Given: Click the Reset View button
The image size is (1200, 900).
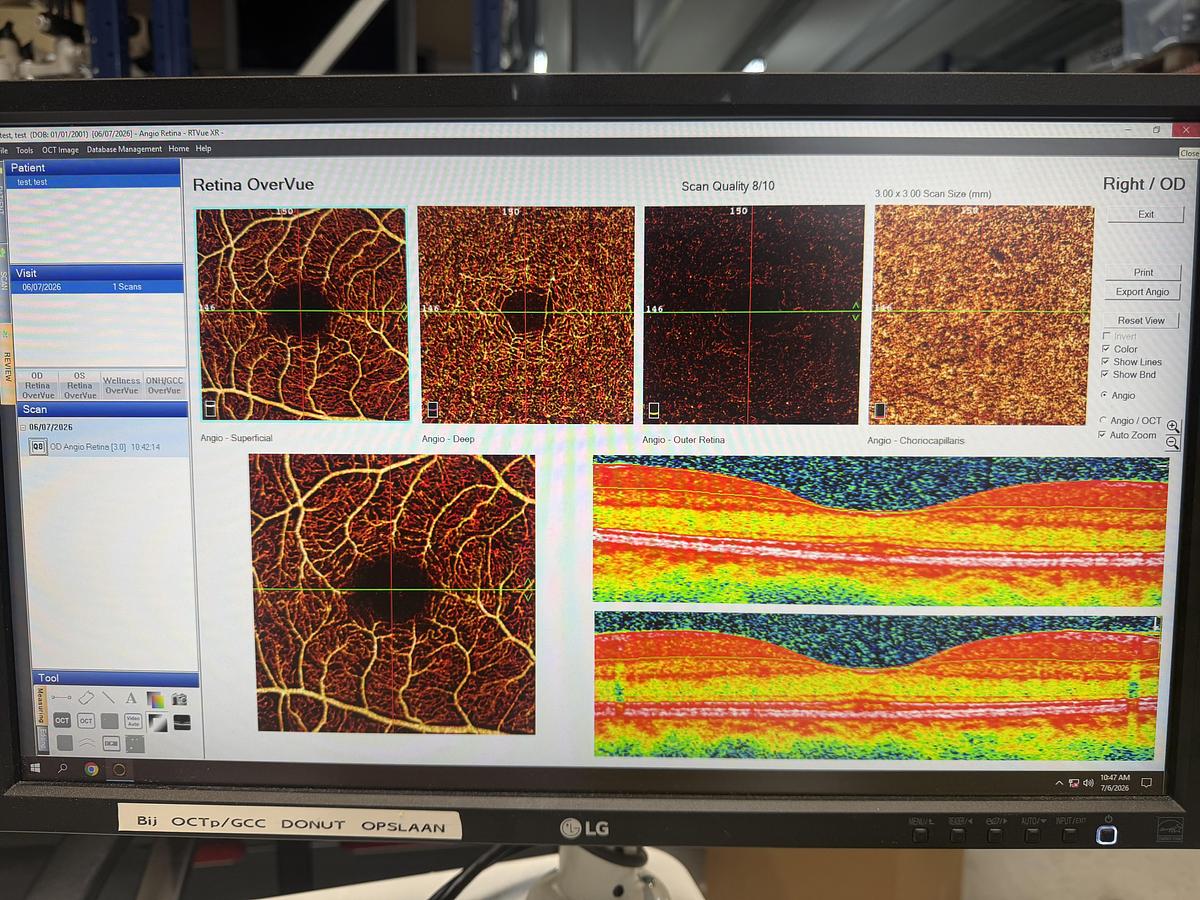Looking at the screenshot, I should tap(1142, 321).
